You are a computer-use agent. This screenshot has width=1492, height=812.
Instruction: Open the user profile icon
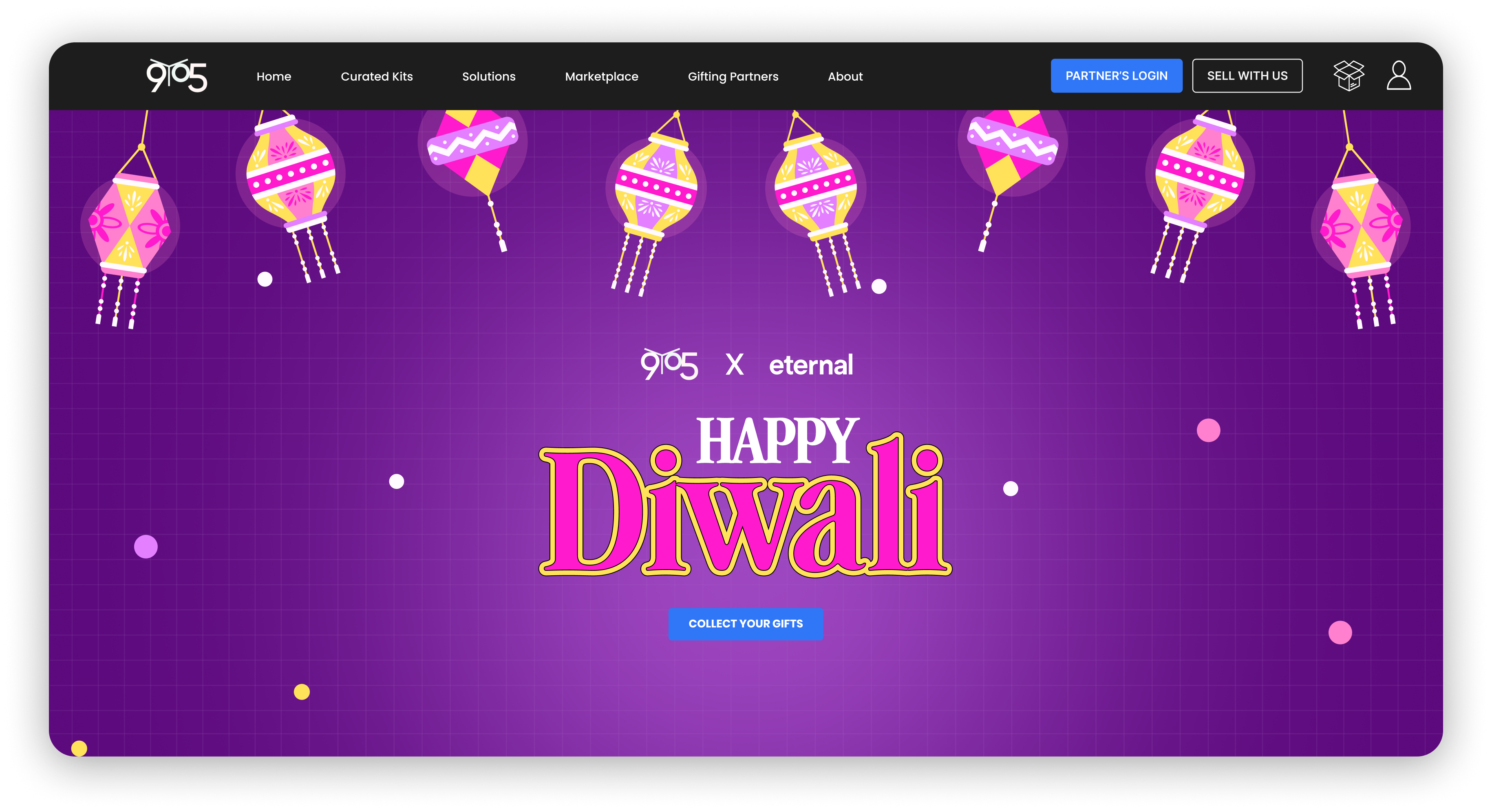[1398, 76]
